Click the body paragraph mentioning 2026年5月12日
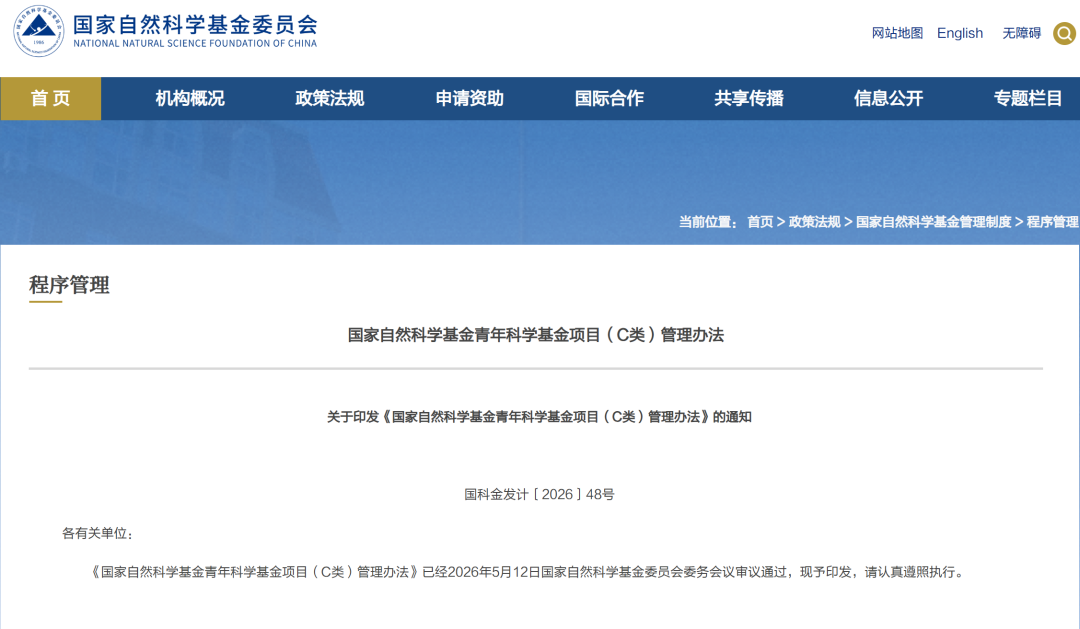This screenshot has width=1080, height=629. pyautogui.click(x=528, y=572)
